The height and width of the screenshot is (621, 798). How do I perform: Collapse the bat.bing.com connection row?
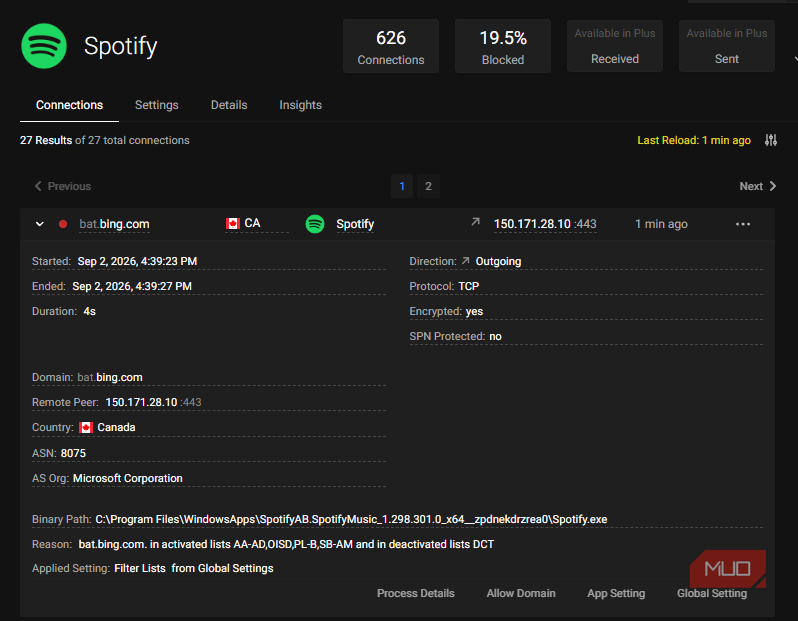pos(40,224)
